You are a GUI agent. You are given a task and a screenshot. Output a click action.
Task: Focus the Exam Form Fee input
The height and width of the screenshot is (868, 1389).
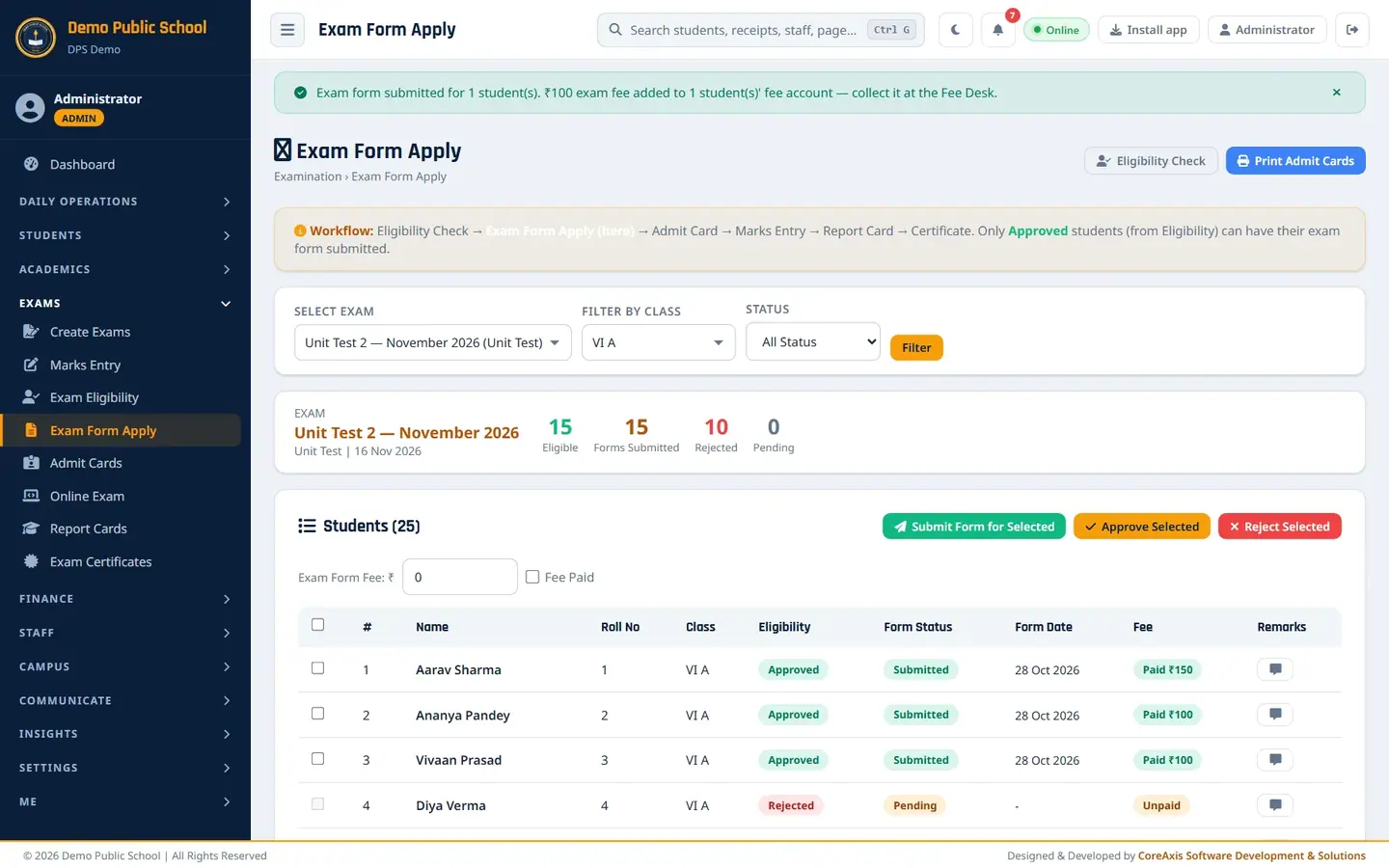click(x=460, y=577)
